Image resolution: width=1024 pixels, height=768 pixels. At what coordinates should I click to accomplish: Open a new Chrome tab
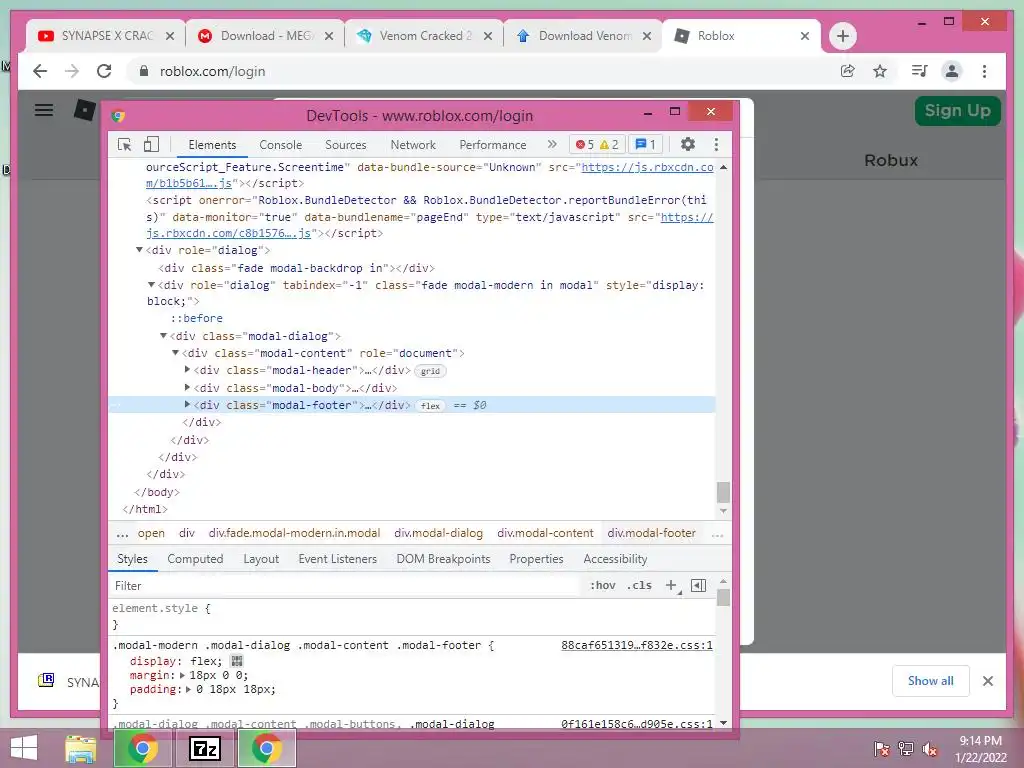[x=842, y=36]
